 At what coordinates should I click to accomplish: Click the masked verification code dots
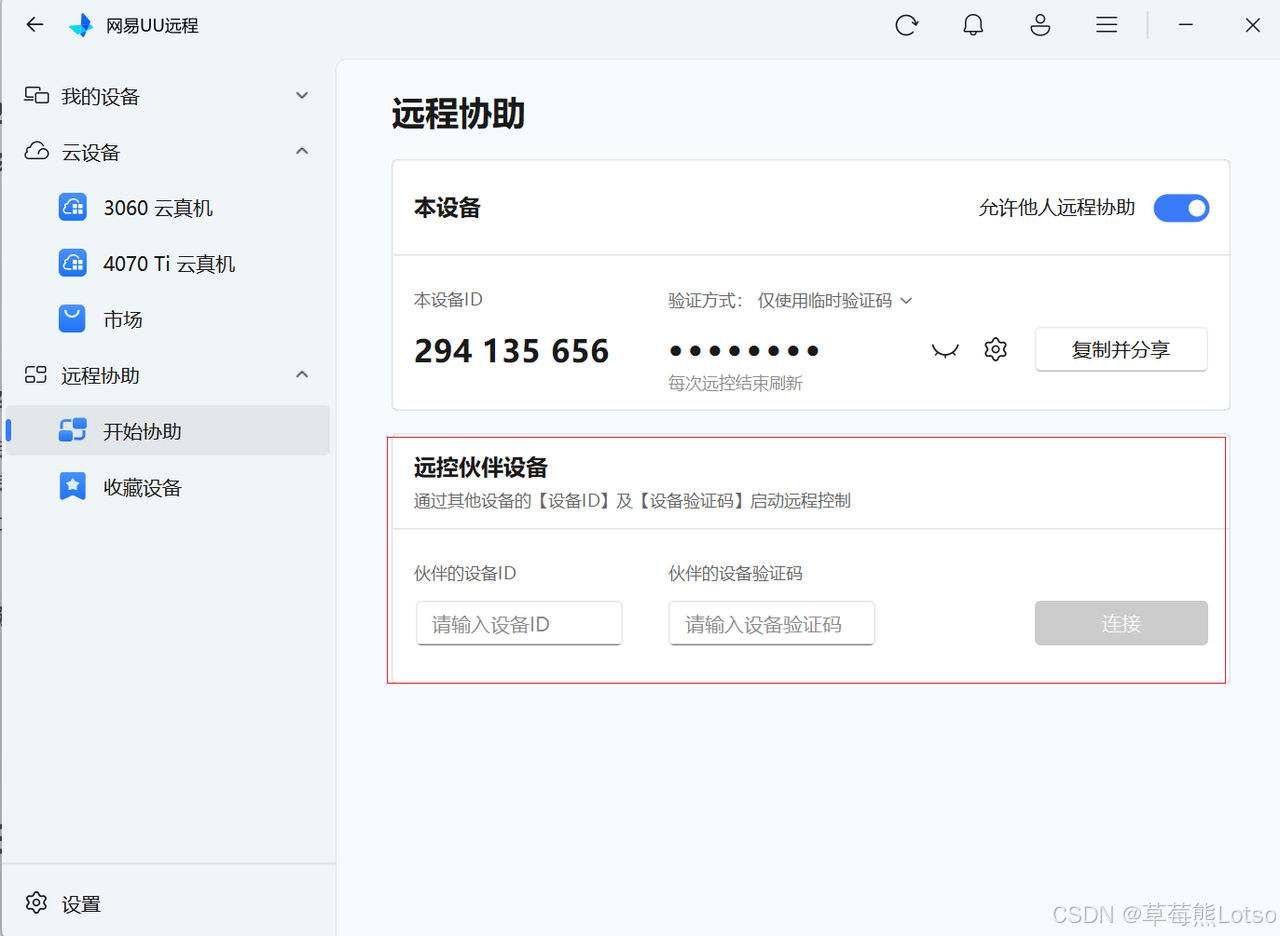(x=744, y=351)
